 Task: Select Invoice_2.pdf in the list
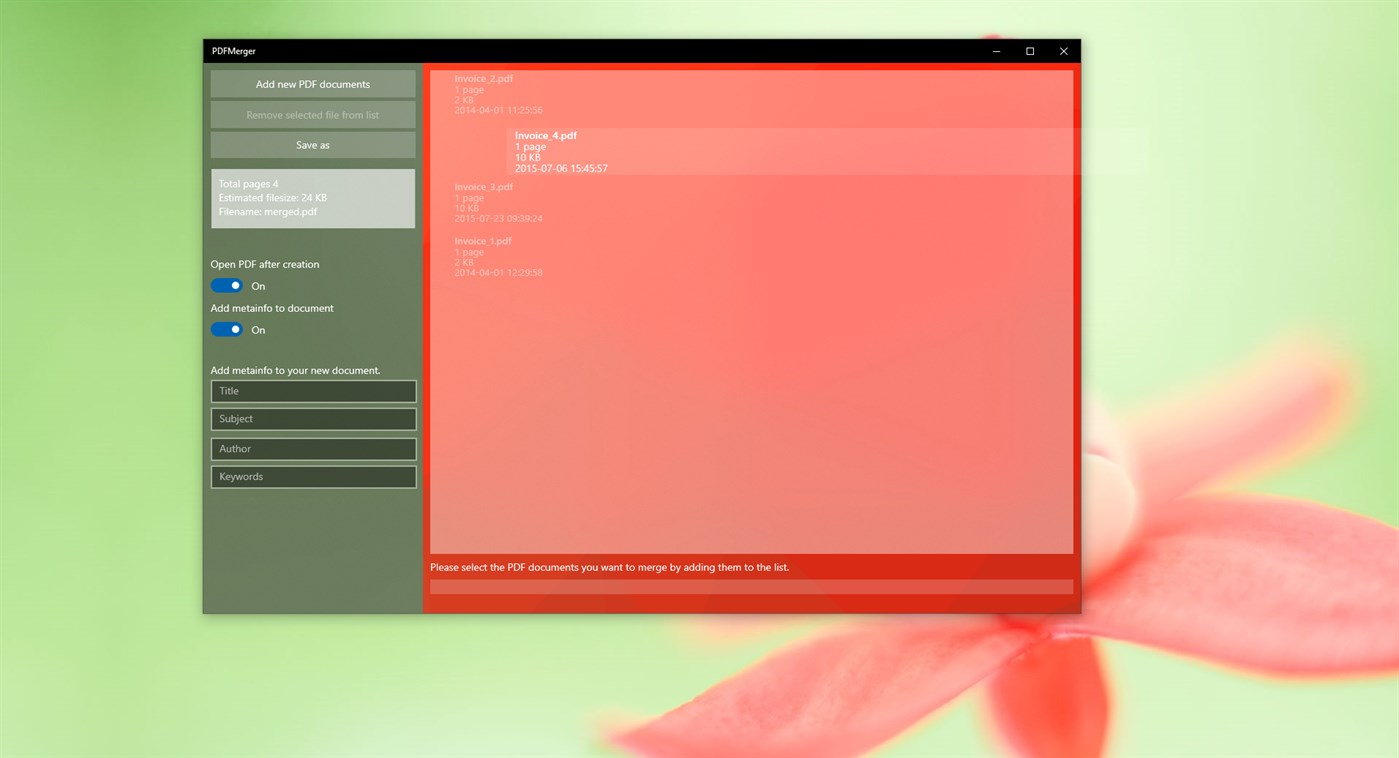coord(751,94)
